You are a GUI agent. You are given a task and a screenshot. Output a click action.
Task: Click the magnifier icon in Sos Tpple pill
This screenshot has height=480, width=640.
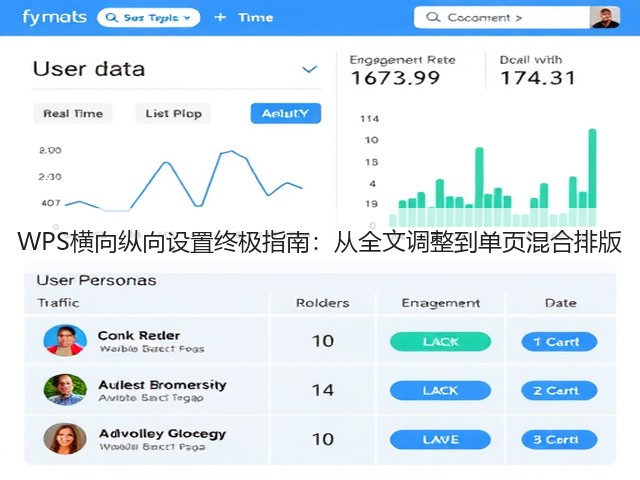click(111, 18)
